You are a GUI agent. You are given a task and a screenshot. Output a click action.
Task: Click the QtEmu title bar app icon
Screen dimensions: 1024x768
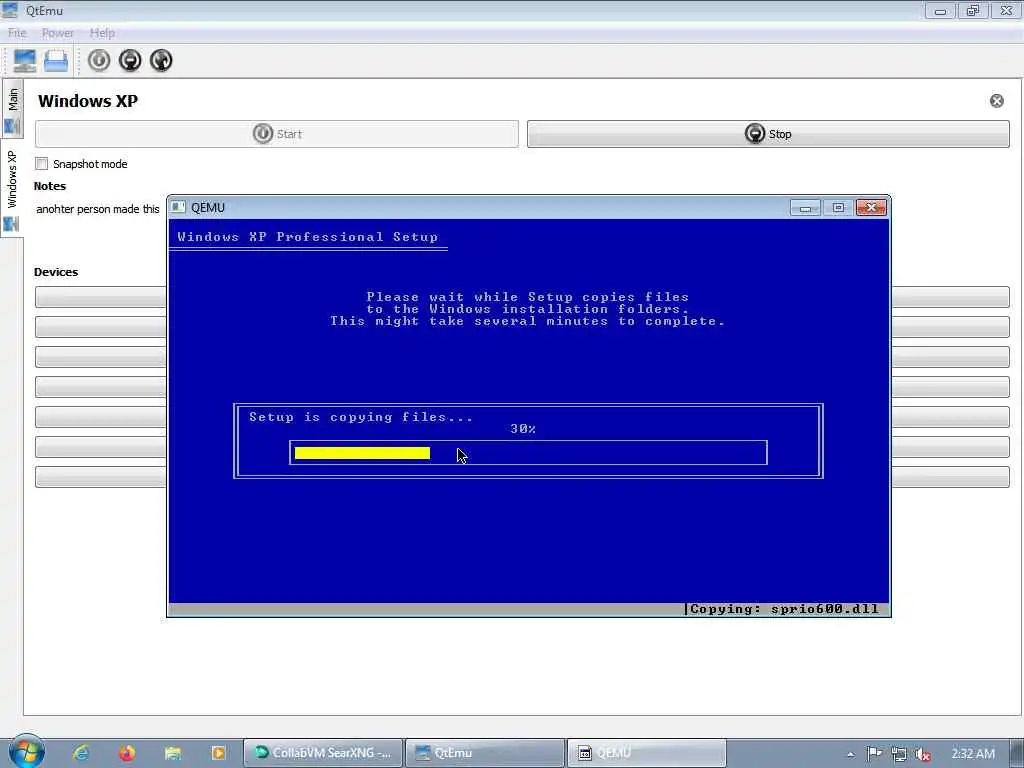click(11, 10)
